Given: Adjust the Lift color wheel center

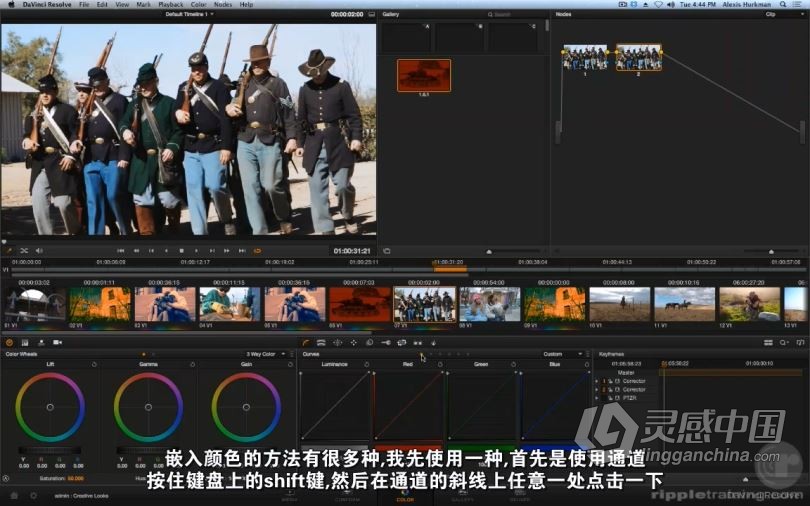Looking at the screenshot, I should click(x=50, y=407).
